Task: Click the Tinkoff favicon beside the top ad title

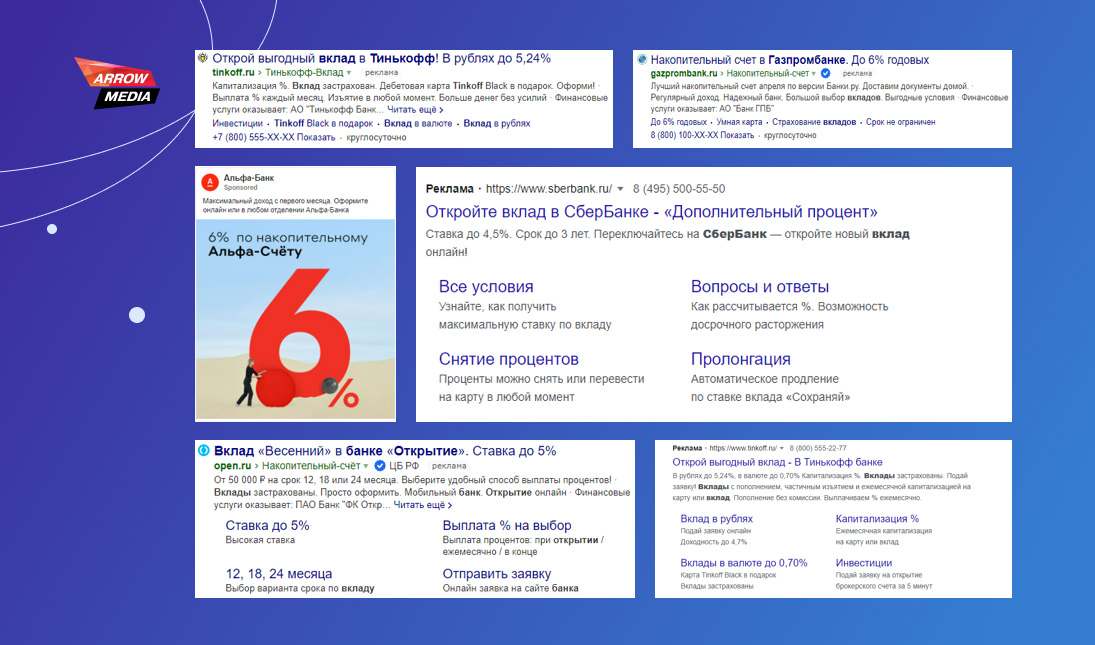Action: 203,59
